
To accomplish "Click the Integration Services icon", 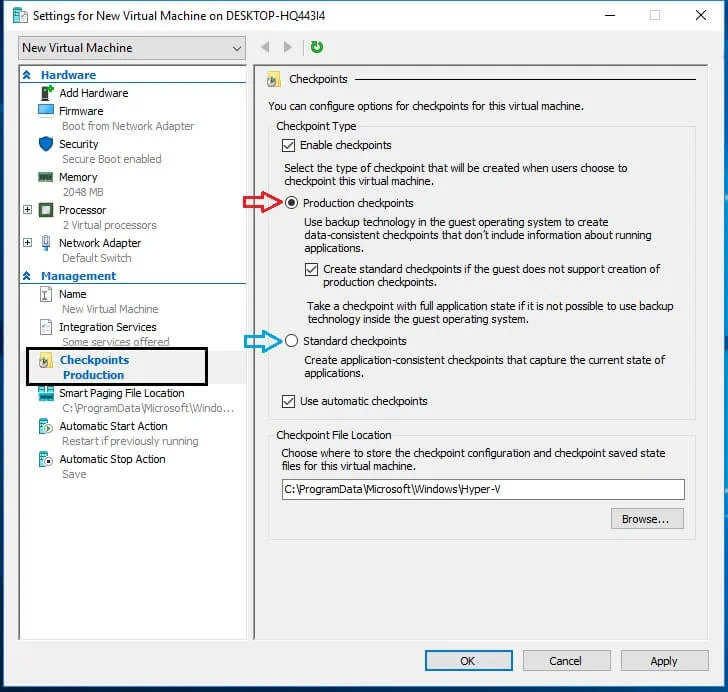I will click(45, 327).
